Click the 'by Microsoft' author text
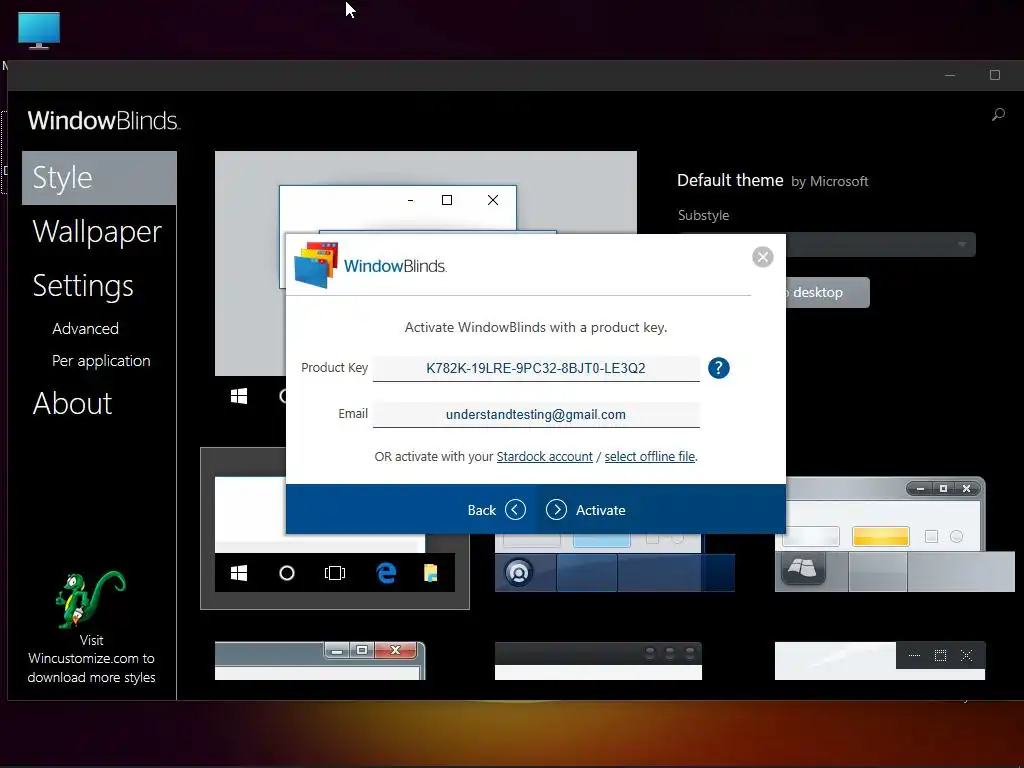Viewport: 1024px width, 768px height. [x=830, y=182]
